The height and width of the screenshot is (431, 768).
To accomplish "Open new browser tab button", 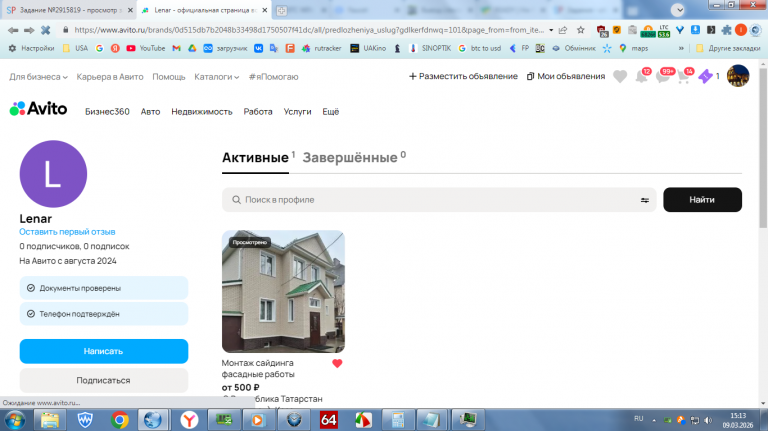I will tap(281, 10).
